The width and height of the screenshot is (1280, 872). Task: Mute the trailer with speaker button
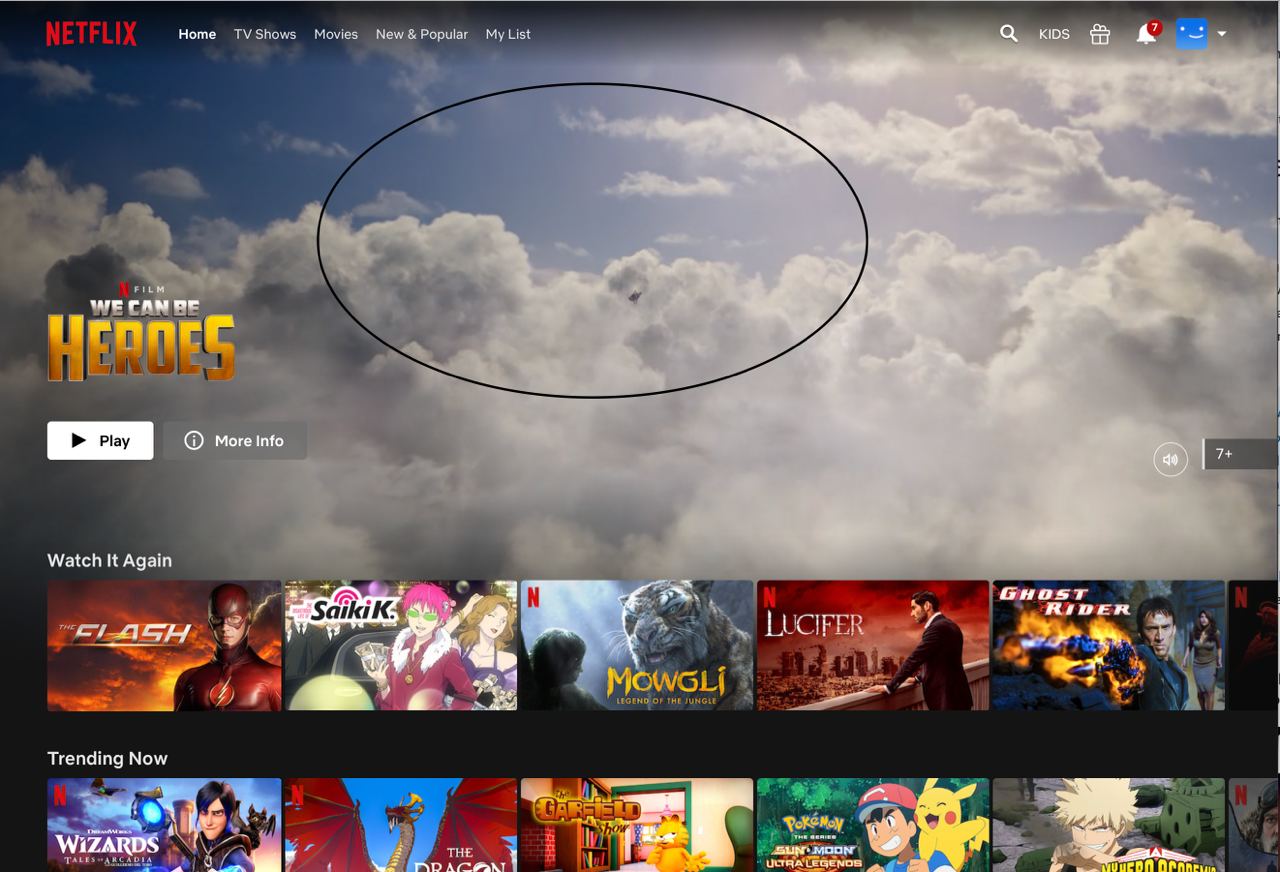(1170, 459)
